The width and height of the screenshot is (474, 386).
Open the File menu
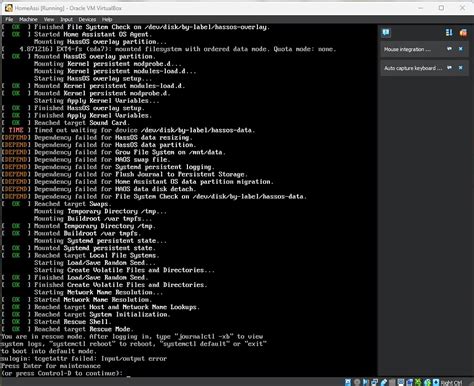point(9,19)
